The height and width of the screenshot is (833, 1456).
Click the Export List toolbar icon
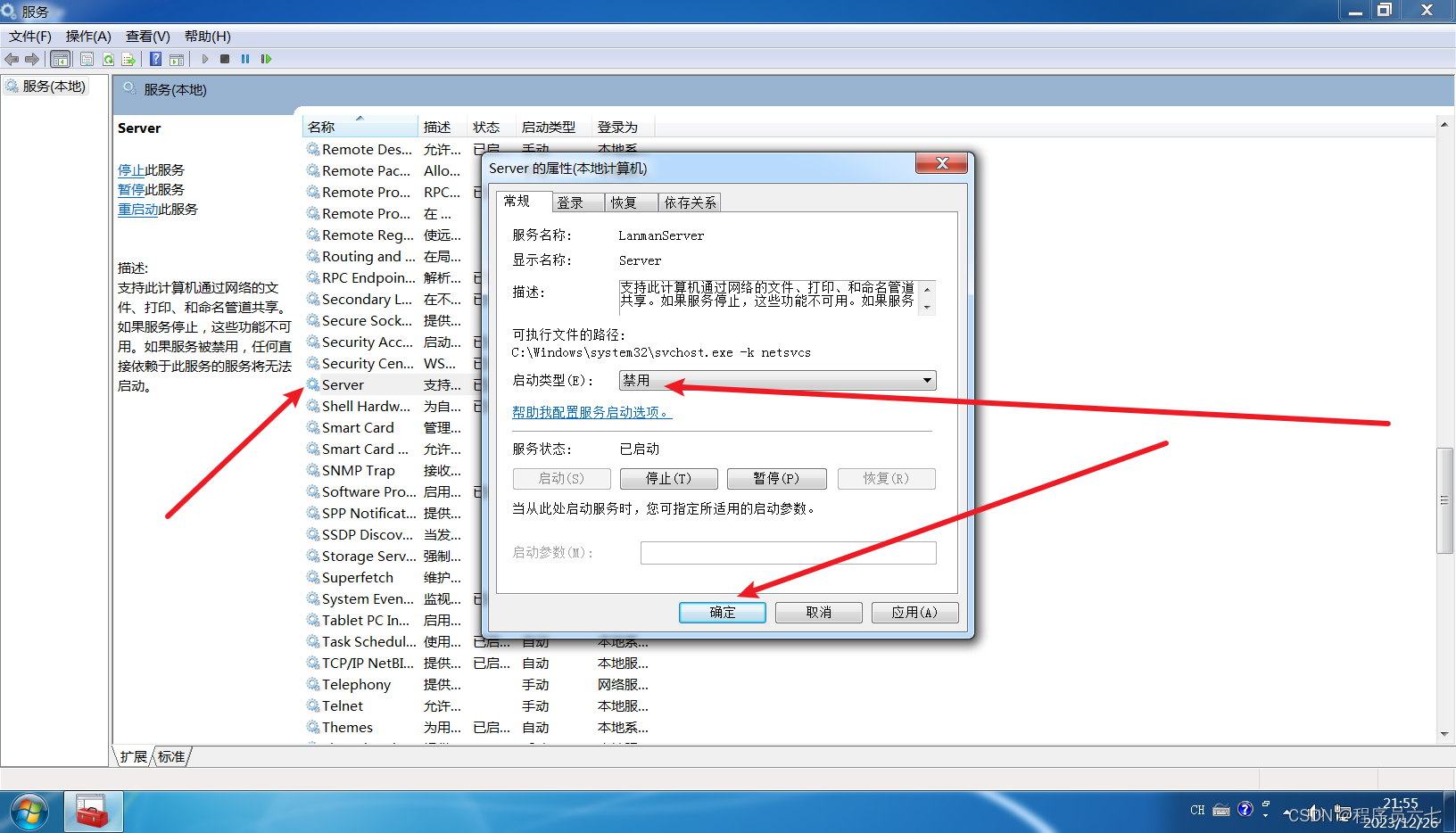[x=128, y=59]
